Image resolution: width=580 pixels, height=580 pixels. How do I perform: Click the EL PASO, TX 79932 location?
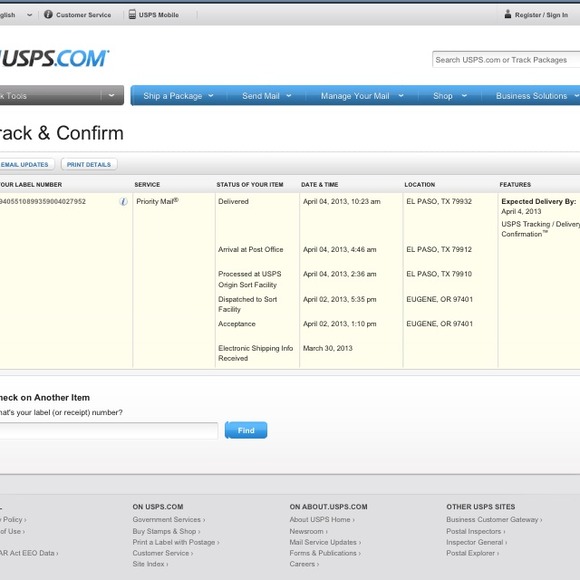point(439,201)
